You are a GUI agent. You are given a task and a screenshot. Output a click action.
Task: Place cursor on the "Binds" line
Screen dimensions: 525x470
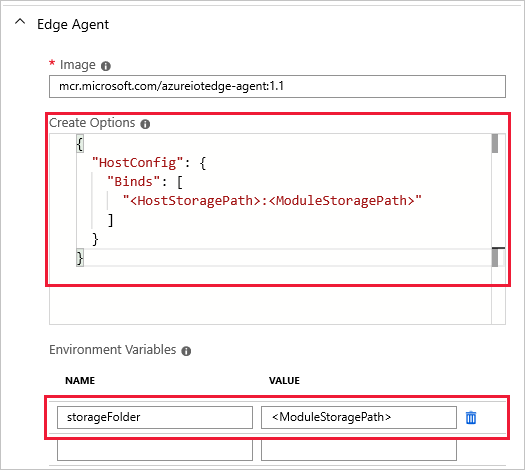(x=145, y=182)
